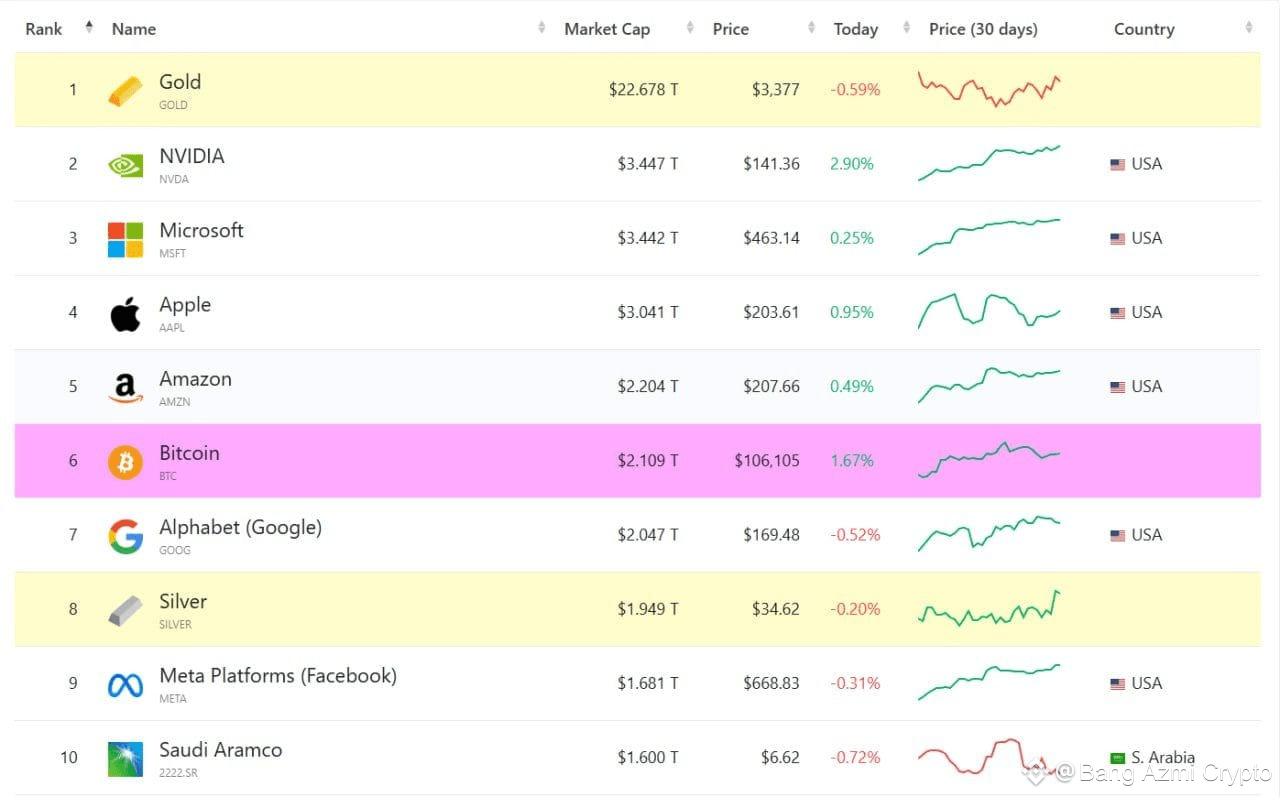Image resolution: width=1280 pixels, height=797 pixels.
Task: Click the Google logo icon
Action: point(125,536)
